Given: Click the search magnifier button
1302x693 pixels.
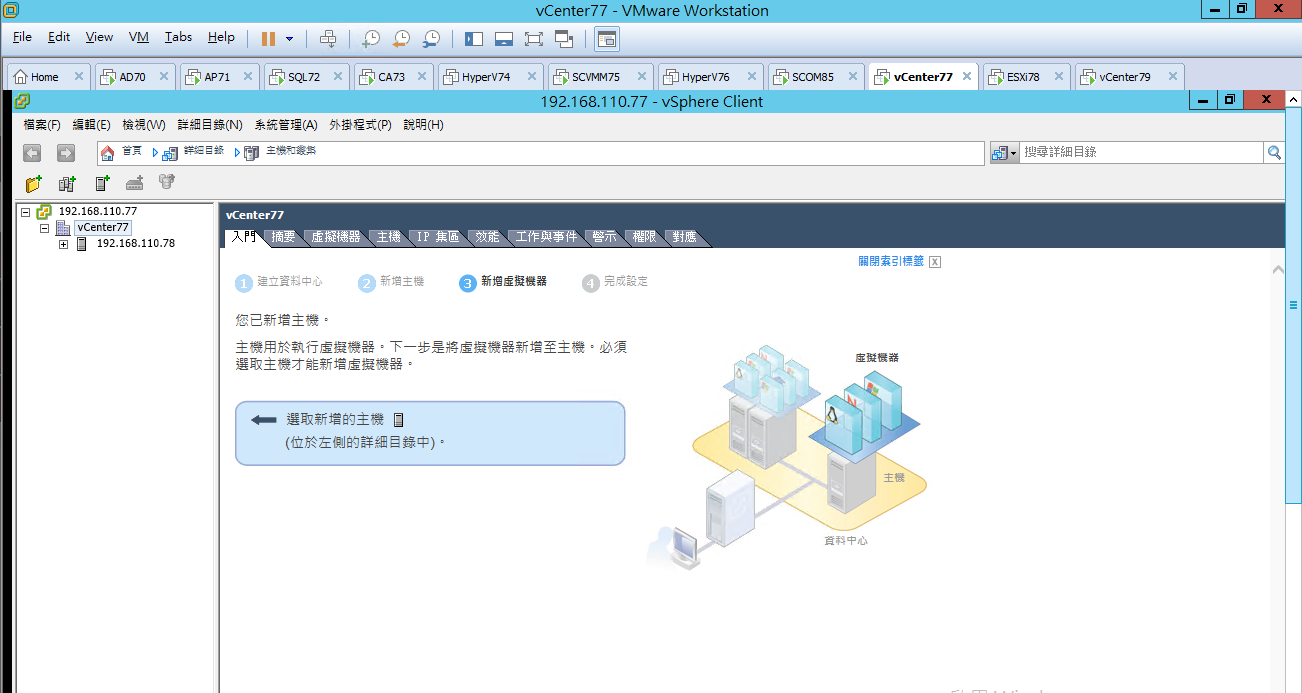Looking at the screenshot, I should coord(1274,153).
